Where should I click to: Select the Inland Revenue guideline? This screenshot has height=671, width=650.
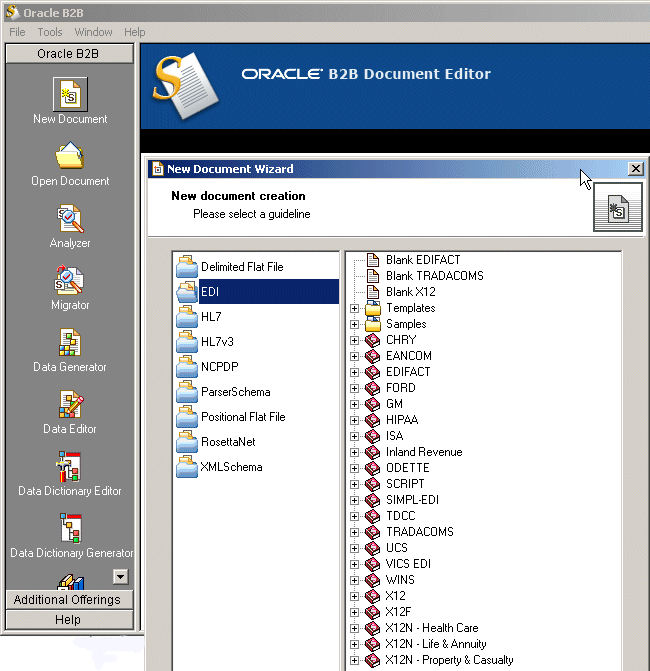point(424,452)
